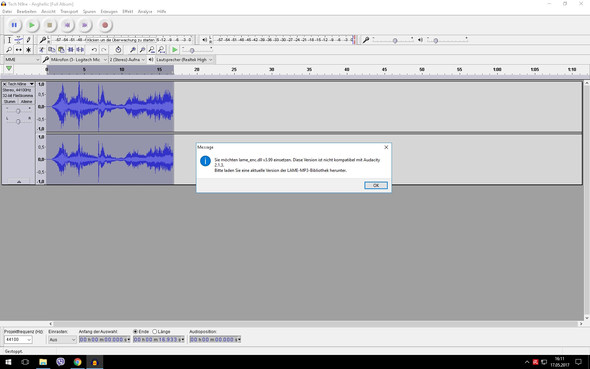Click the Silence audio icon

point(80,50)
